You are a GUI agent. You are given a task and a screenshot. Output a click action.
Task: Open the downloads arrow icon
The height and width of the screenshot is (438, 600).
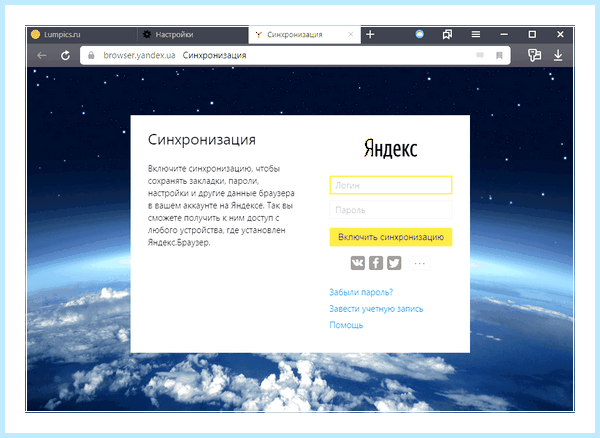(x=558, y=55)
